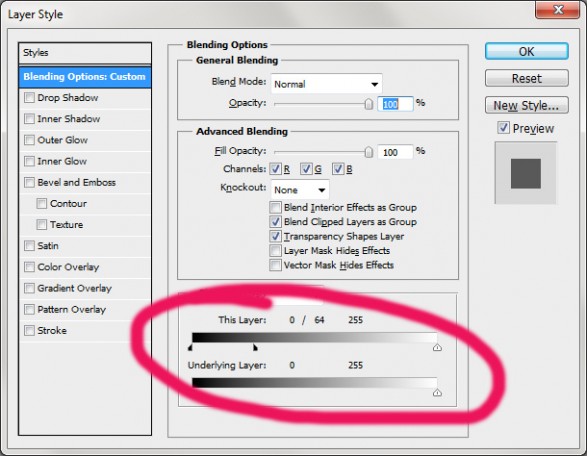
Task: Click the layer style preview thumbnail
Action: 526,173
